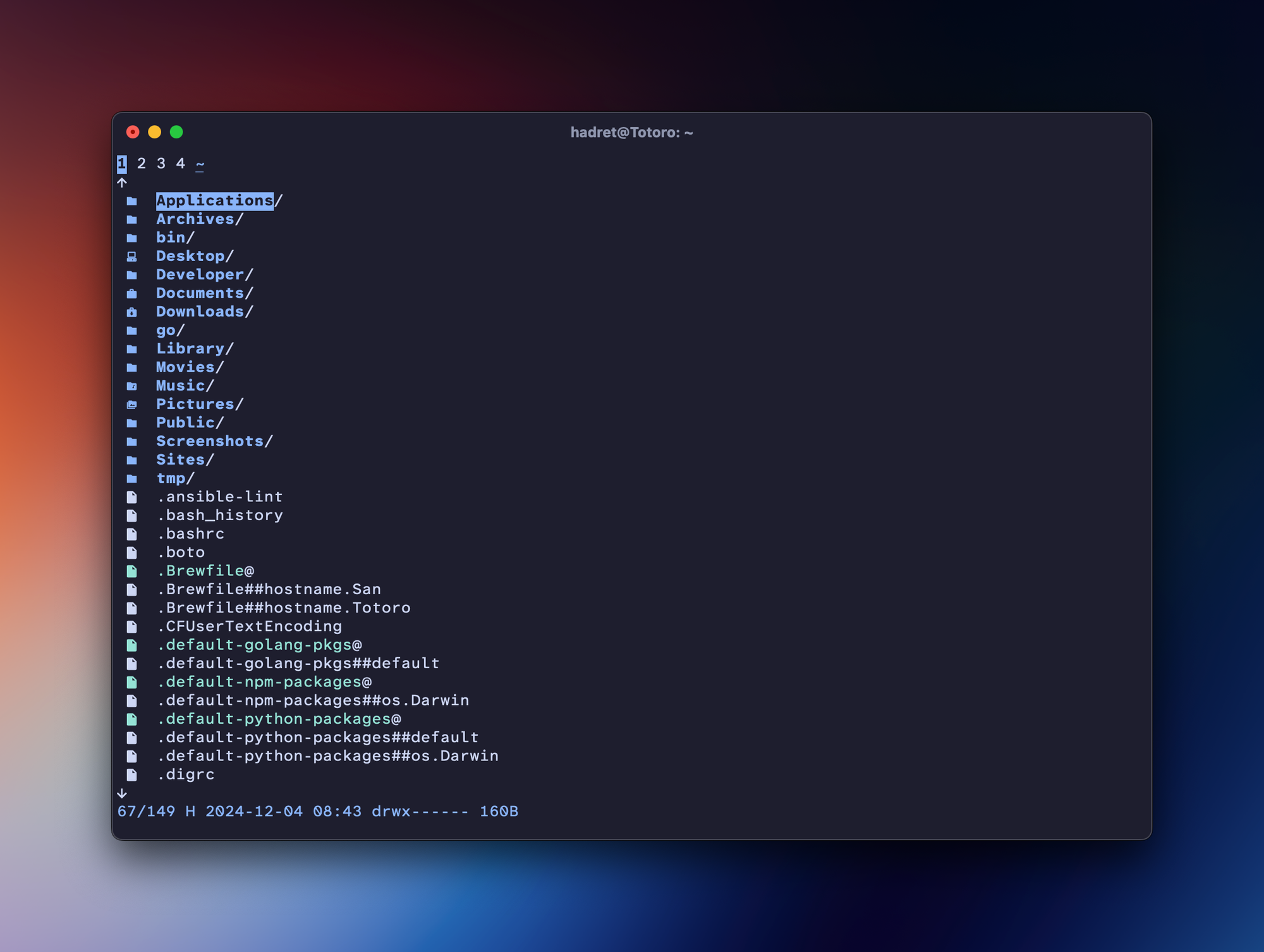The image size is (1264, 952).
Task: Select the Applications directory entry
Action: pos(215,201)
